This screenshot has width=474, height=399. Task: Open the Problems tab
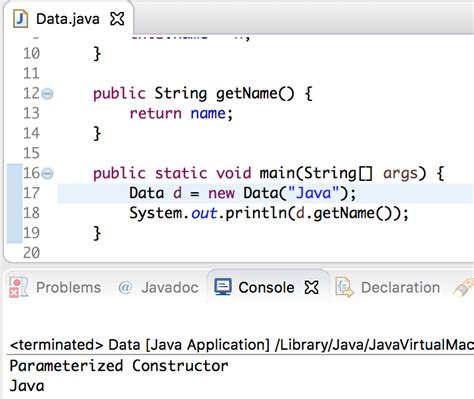point(68,287)
